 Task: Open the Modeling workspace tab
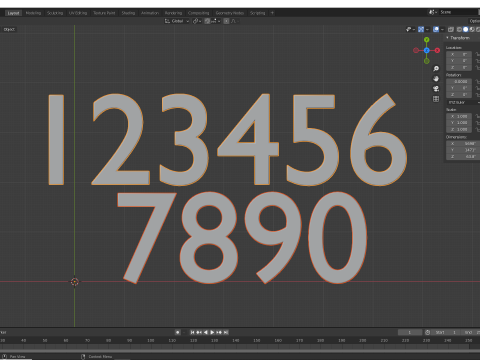(33, 13)
